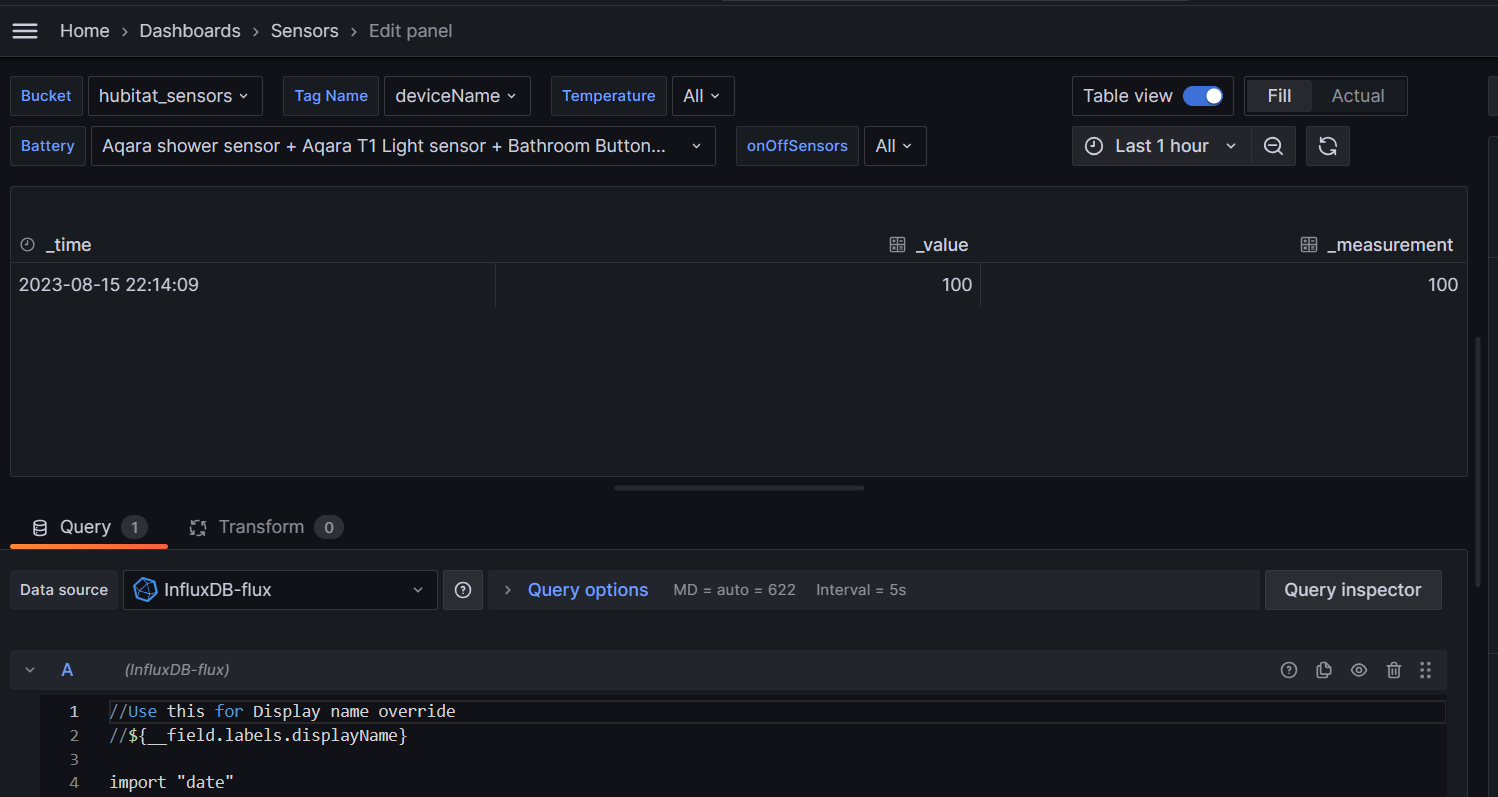Switch to the Query tab
This screenshot has height=797, width=1498.
click(x=89, y=527)
